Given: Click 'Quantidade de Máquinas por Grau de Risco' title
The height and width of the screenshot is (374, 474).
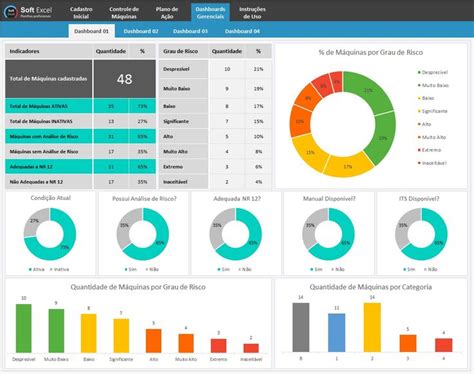Looking at the screenshot, I should point(138,287).
